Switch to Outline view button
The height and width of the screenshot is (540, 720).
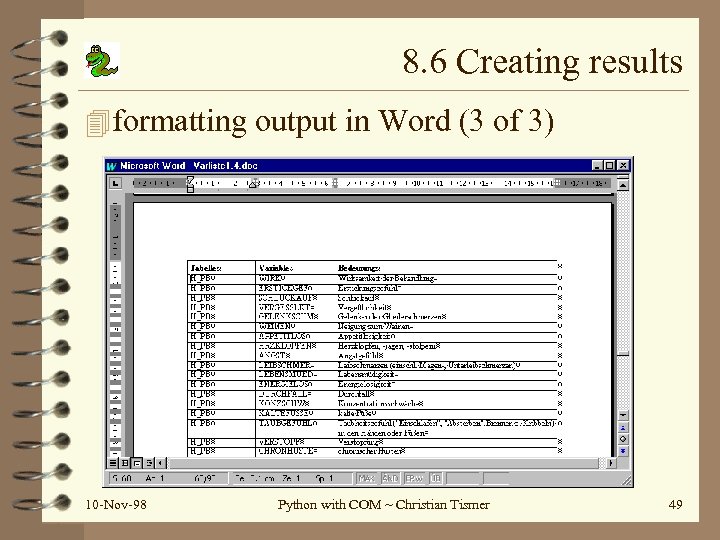point(148,463)
